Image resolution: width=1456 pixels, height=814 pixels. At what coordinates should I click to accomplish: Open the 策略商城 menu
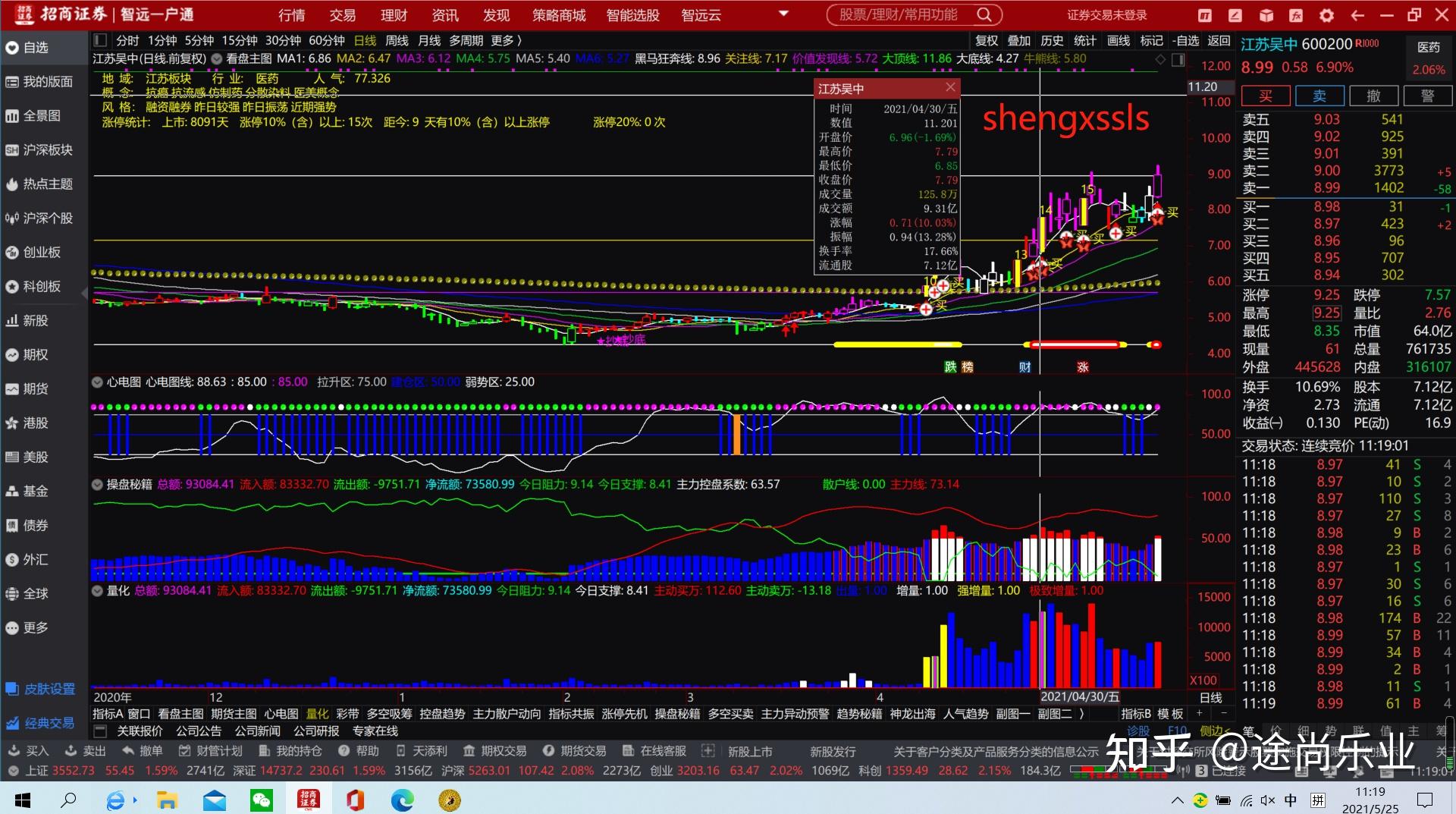click(x=559, y=15)
